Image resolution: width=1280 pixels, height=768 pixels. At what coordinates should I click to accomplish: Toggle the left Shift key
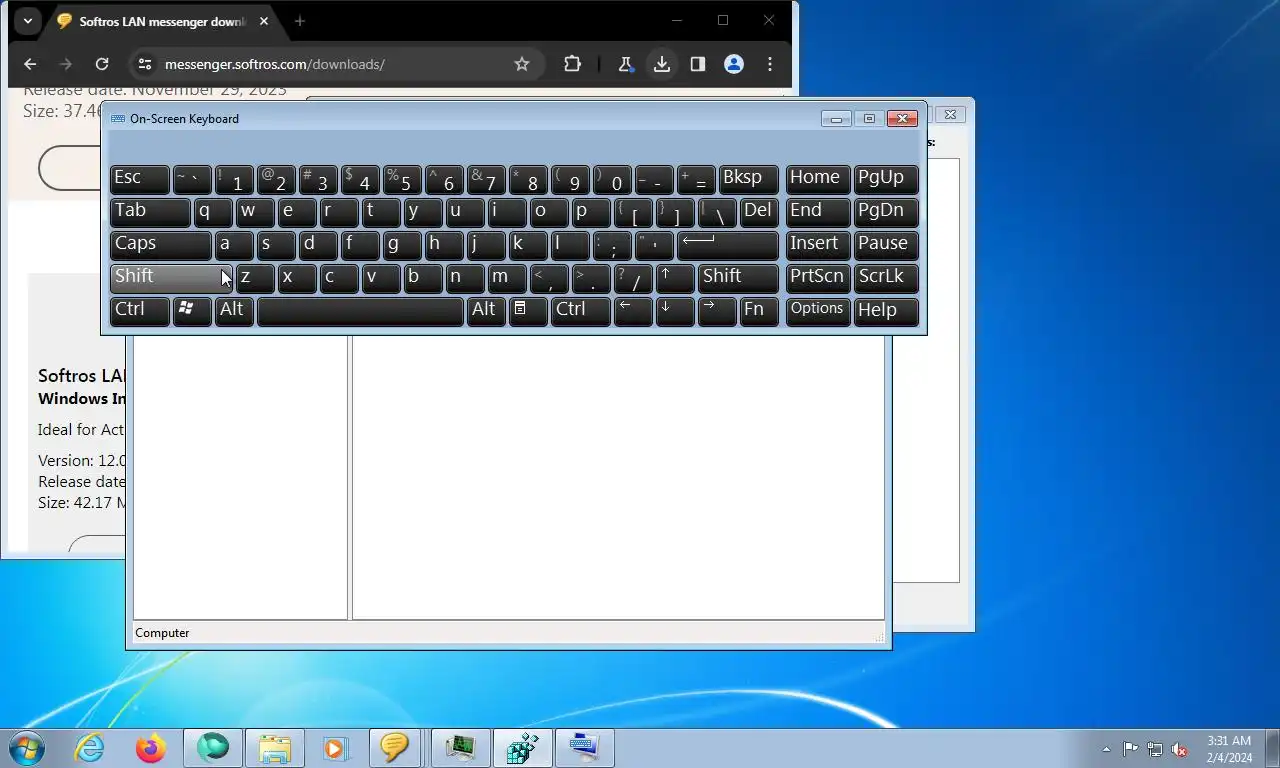[x=171, y=278]
